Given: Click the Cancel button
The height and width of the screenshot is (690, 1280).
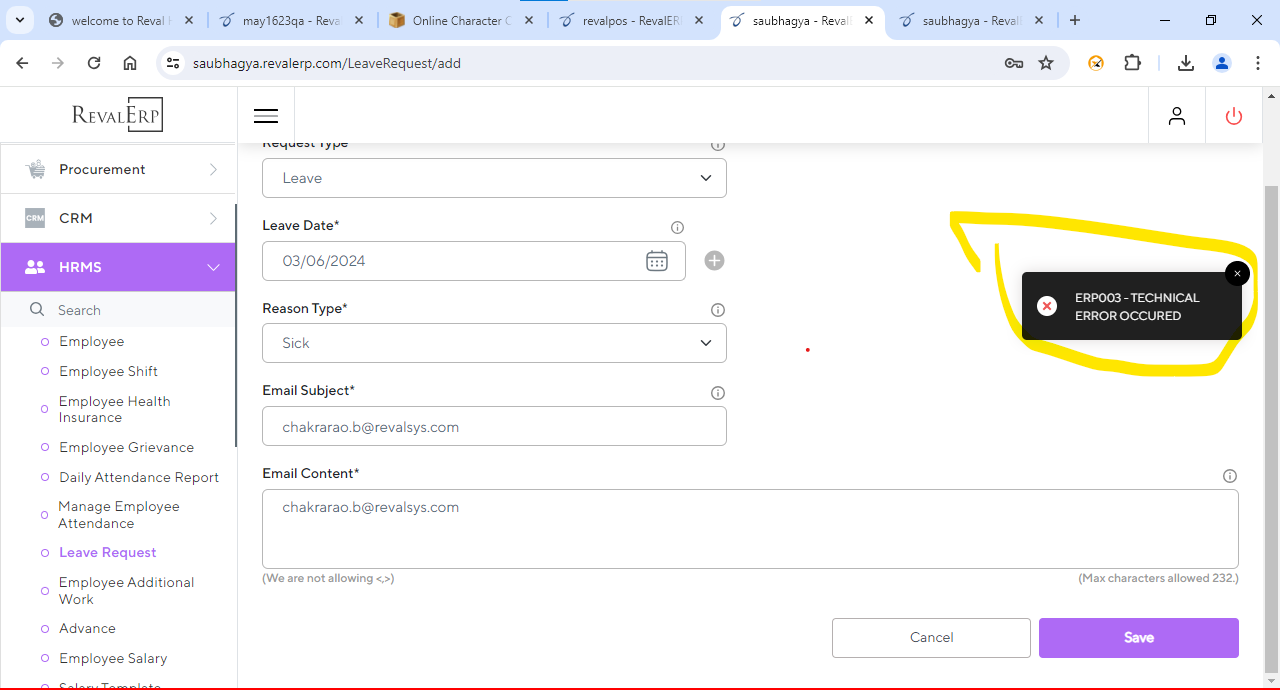Looking at the screenshot, I should click(x=931, y=637).
